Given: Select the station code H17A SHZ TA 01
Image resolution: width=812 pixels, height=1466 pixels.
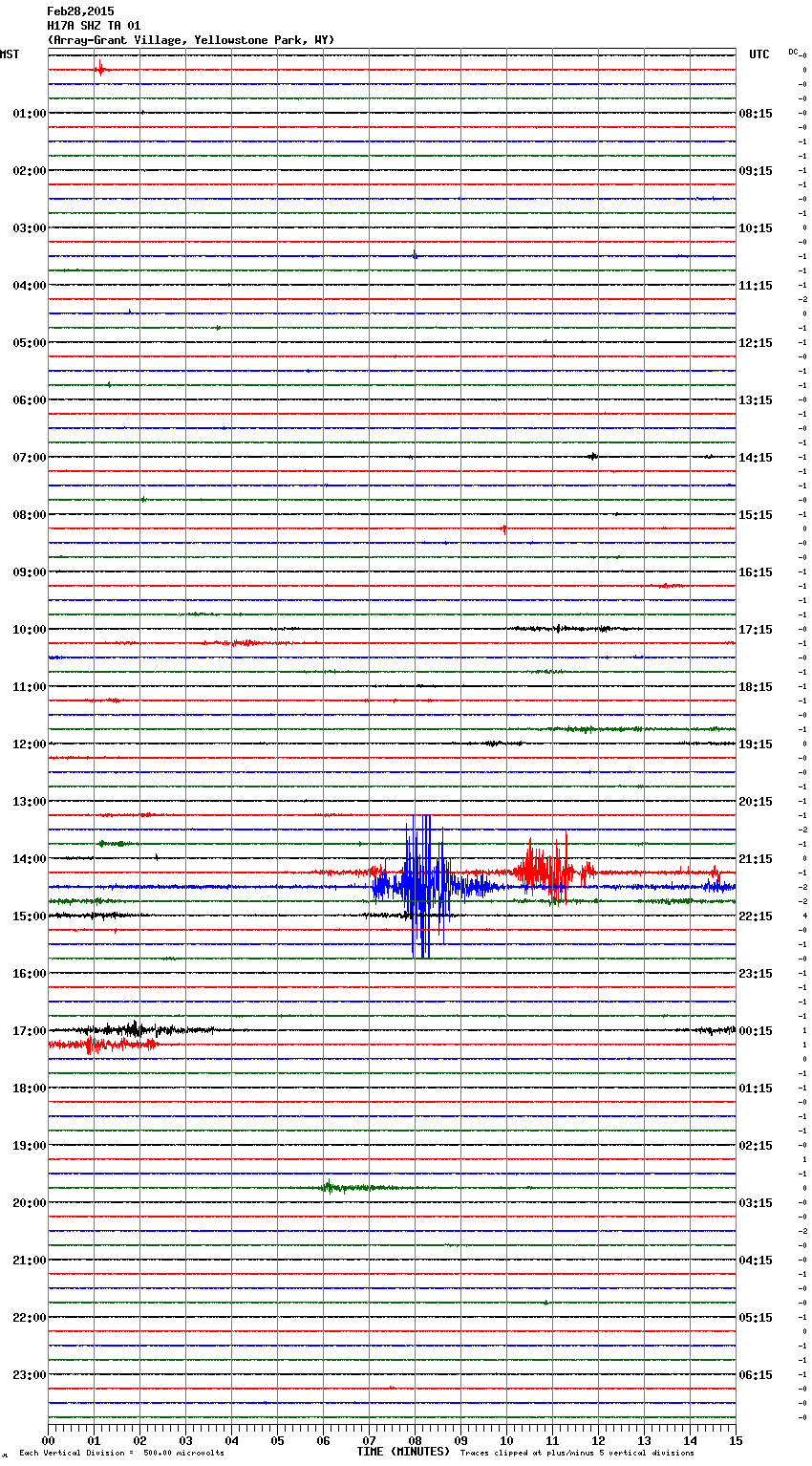Looking at the screenshot, I should tap(94, 26).
